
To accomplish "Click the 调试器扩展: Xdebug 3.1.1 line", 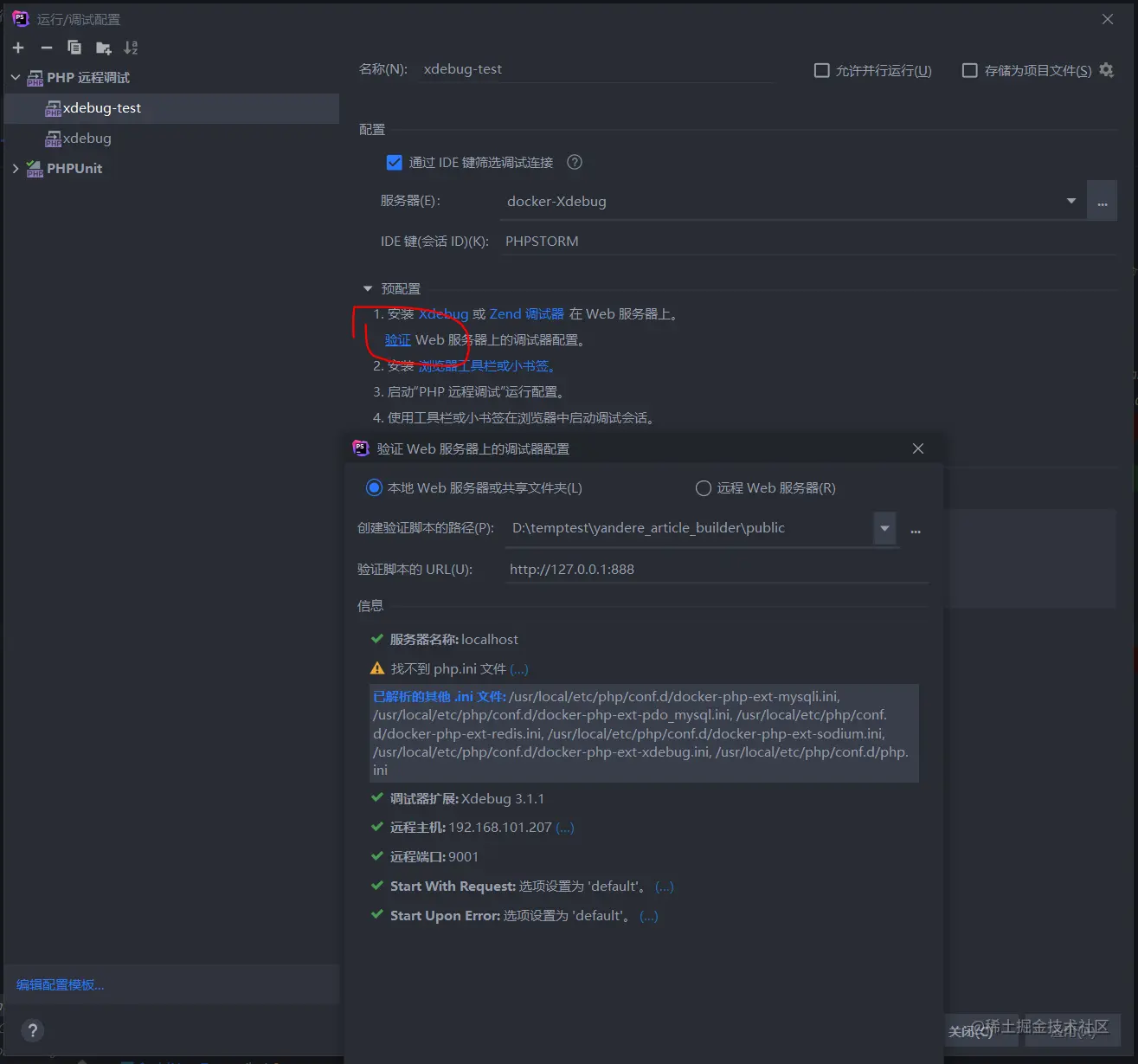I will coord(466,799).
